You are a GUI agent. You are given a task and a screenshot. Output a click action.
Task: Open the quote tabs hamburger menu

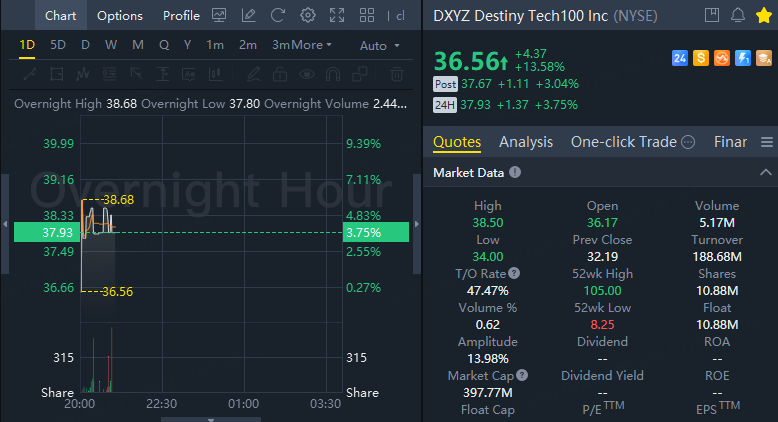[767, 142]
